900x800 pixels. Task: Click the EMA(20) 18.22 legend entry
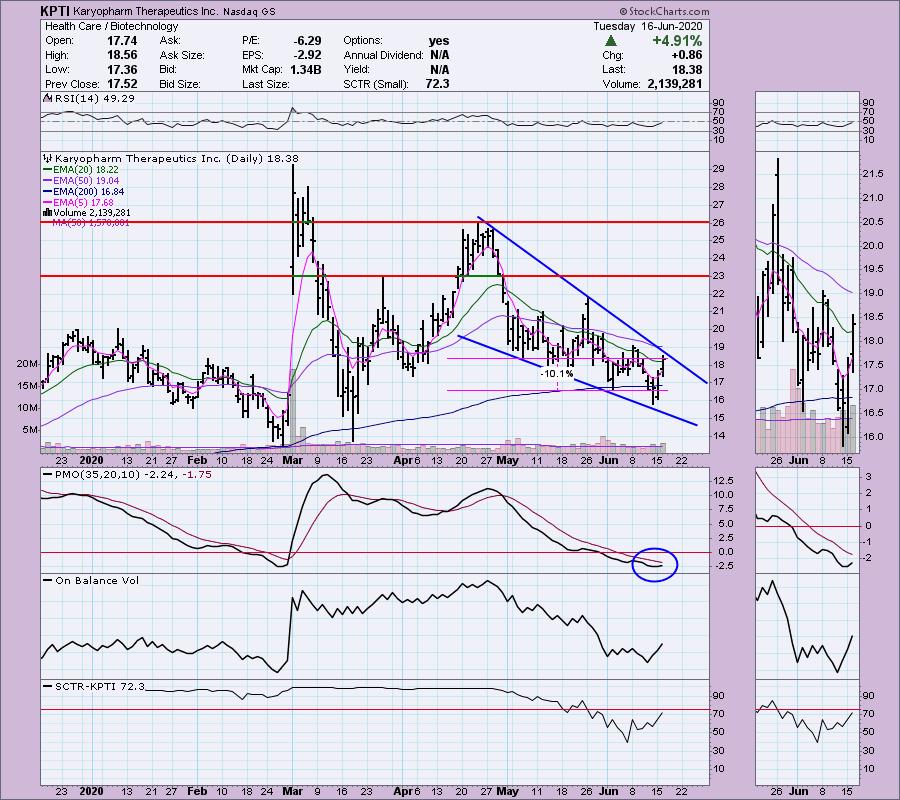(86, 170)
